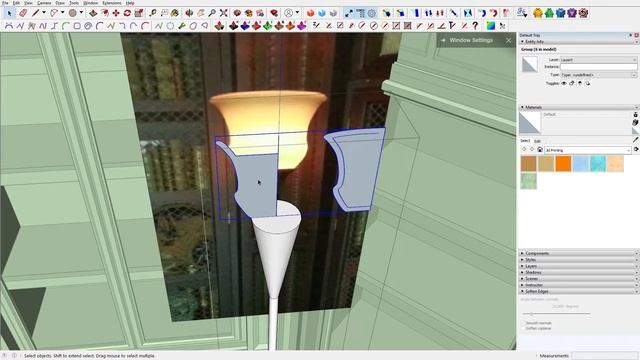Image resolution: width=640 pixels, height=360 pixels.
Task: Open the red ruby Extension Manager icon
Action: 274,13
